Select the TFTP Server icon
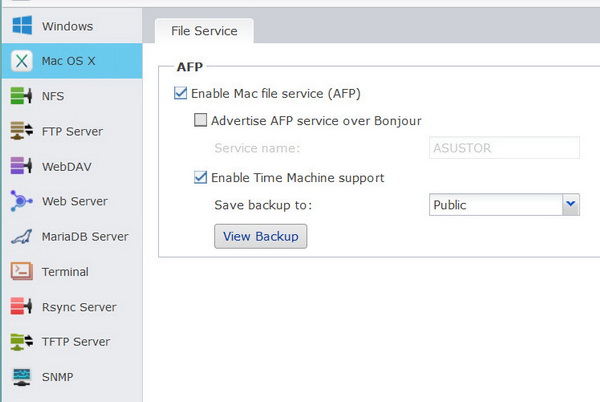The image size is (600, 402). click(22, 342)
